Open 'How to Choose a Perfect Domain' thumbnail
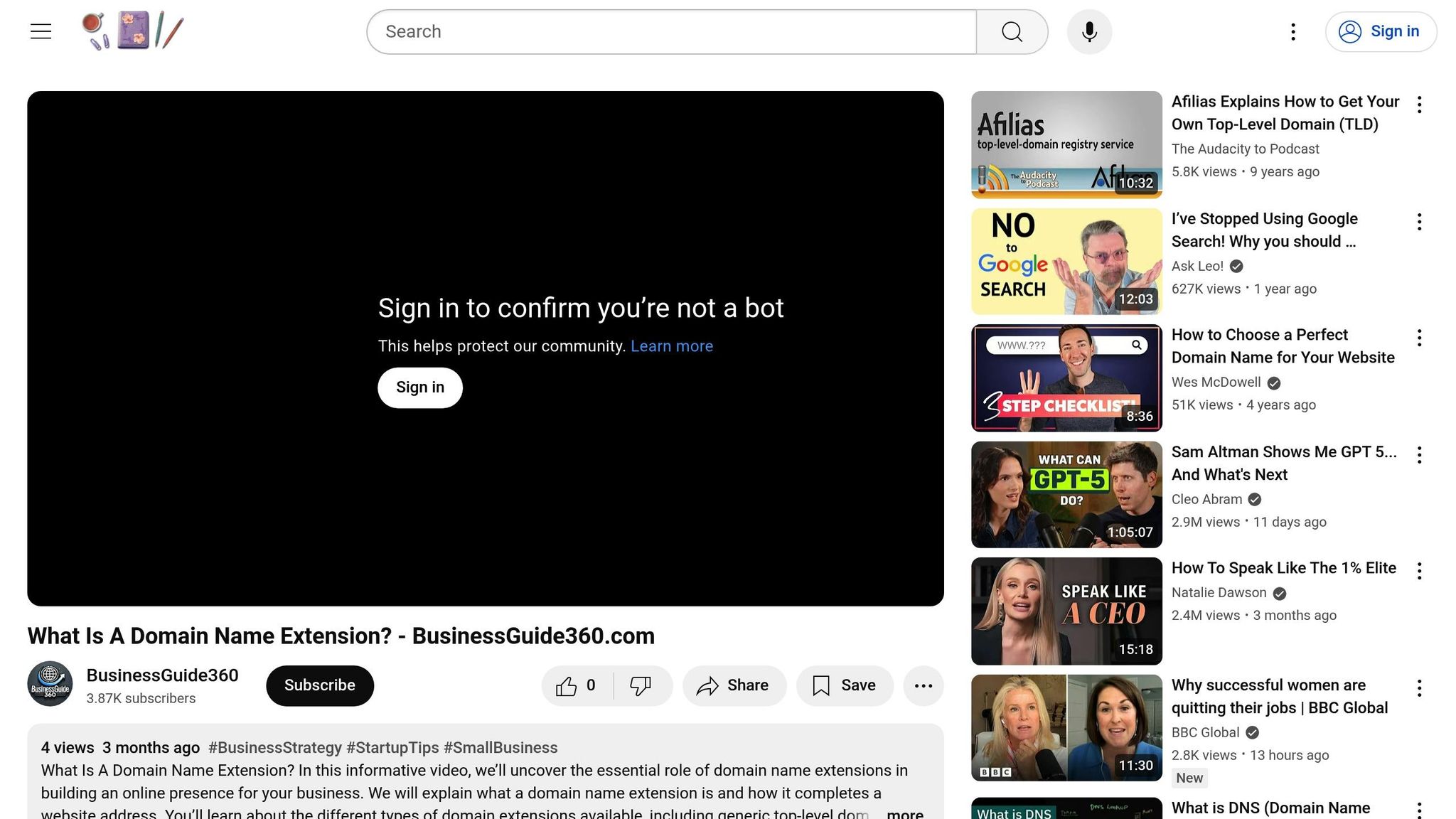 coord(1066,378)
